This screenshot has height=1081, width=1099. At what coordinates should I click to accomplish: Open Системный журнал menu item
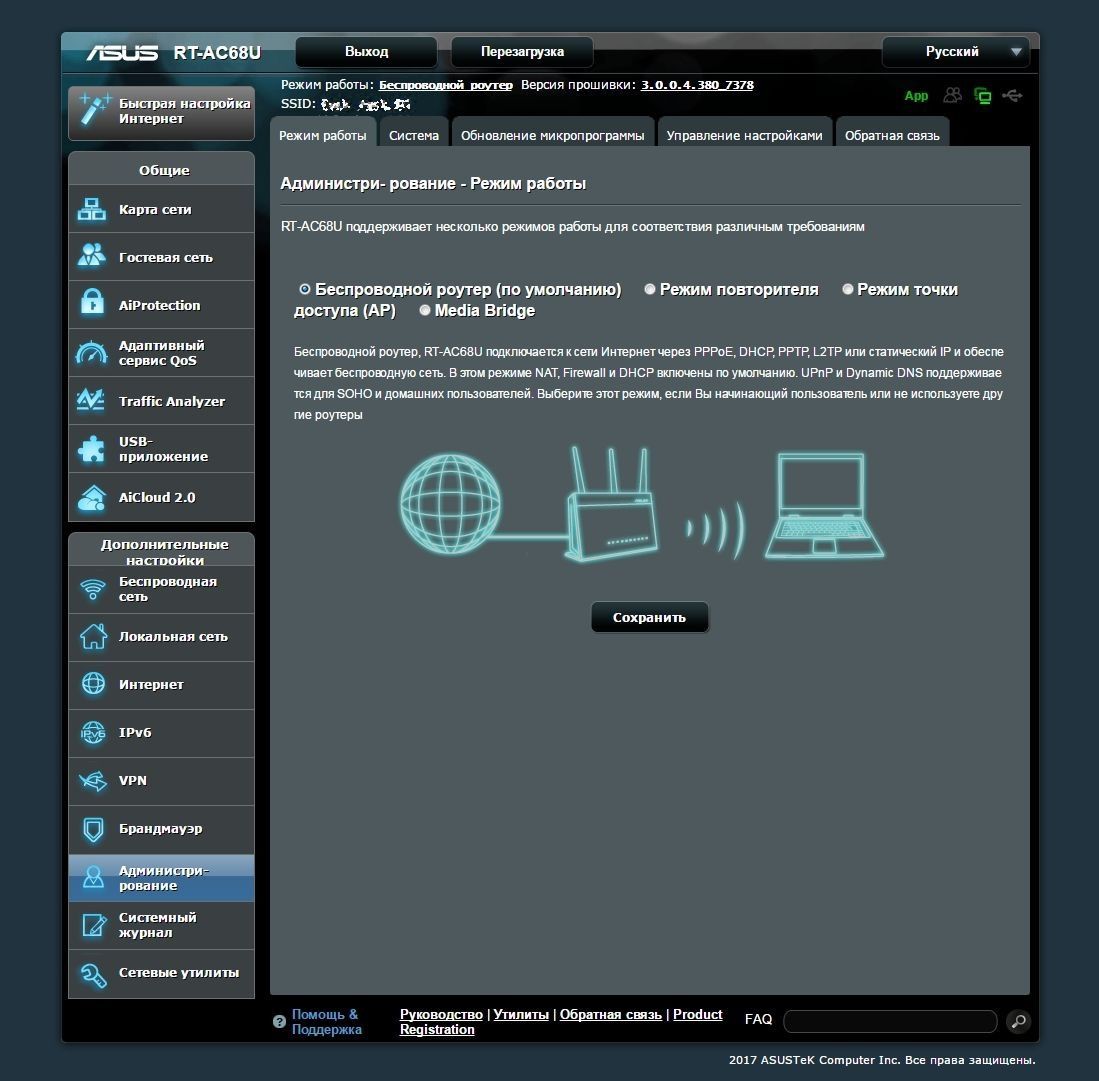pyautogui.click(x=161, y=925)
